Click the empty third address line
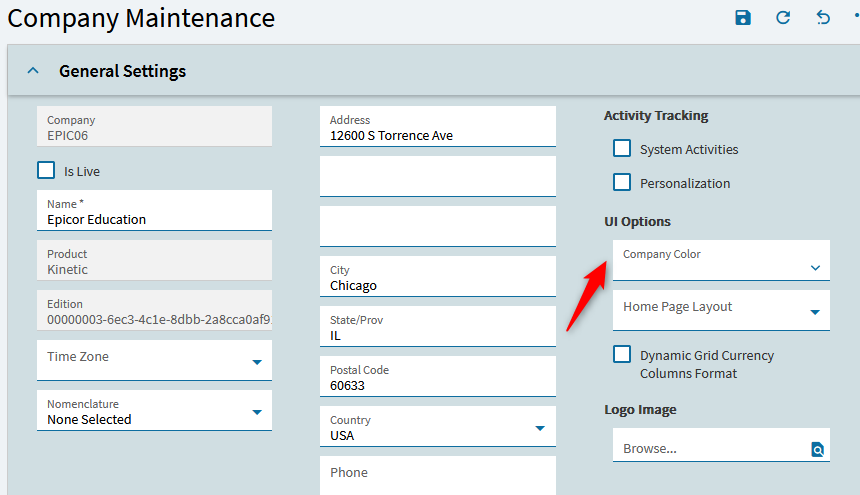Image resolution: width=860 pixels, height=495 pixels. (438, 226)
